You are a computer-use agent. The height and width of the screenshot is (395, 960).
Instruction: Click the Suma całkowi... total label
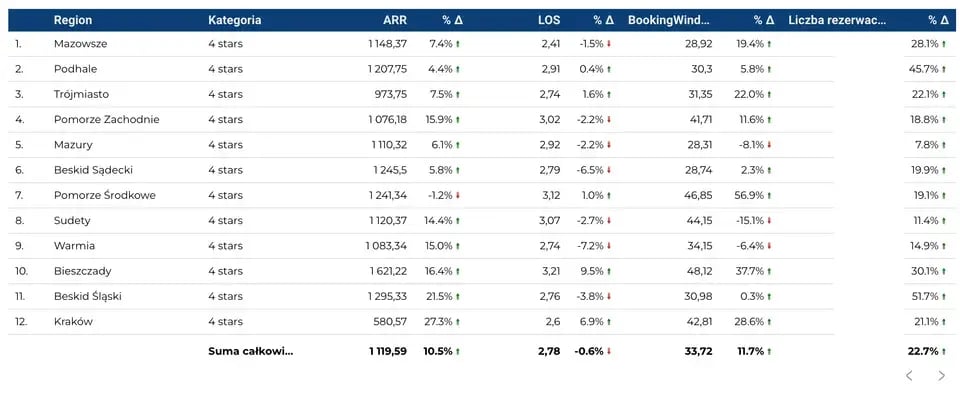tap(251, 352)
